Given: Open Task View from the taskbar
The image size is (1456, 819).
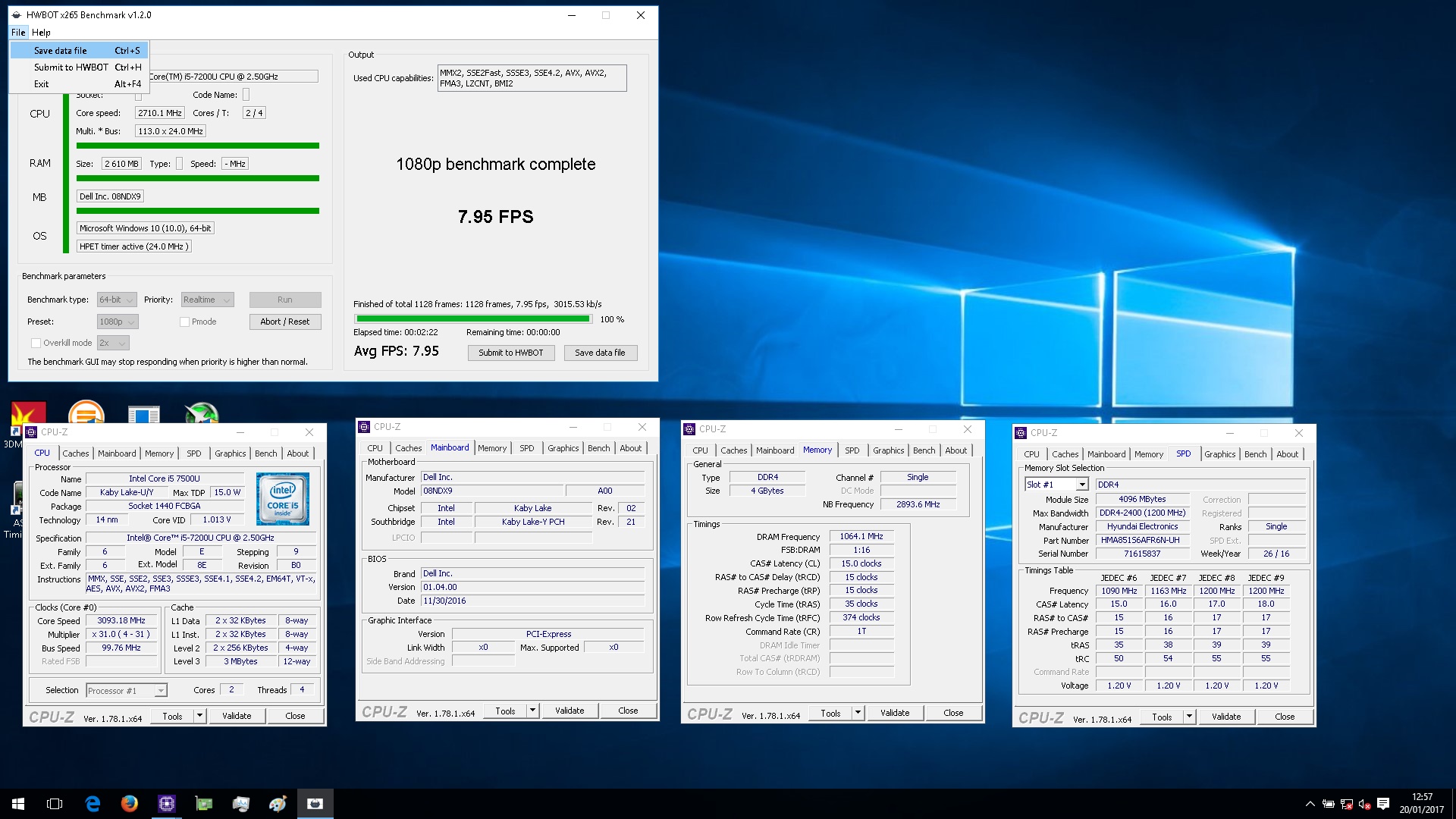Looking at the screenshot, I should 55,804.
